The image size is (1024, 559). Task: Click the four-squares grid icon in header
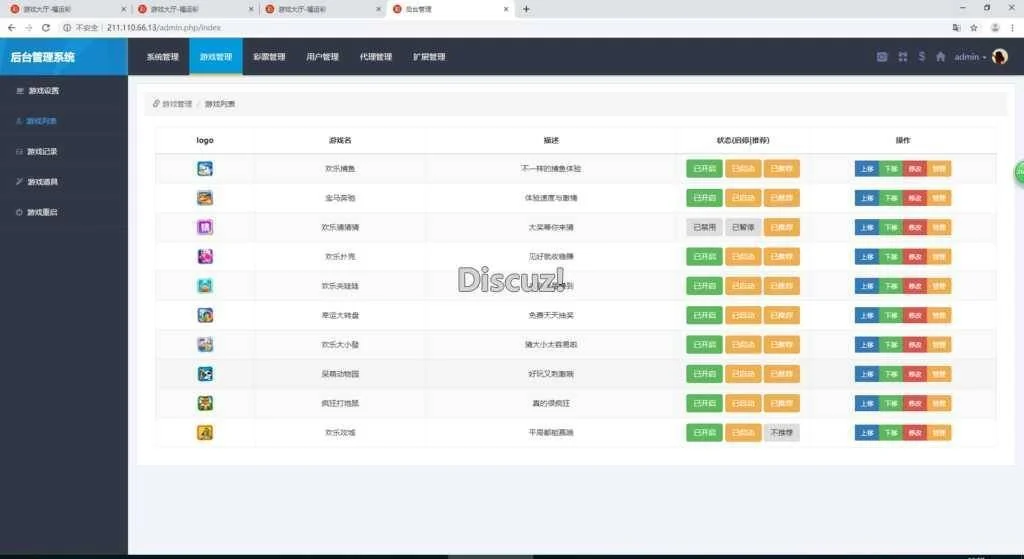coord(903,57)
